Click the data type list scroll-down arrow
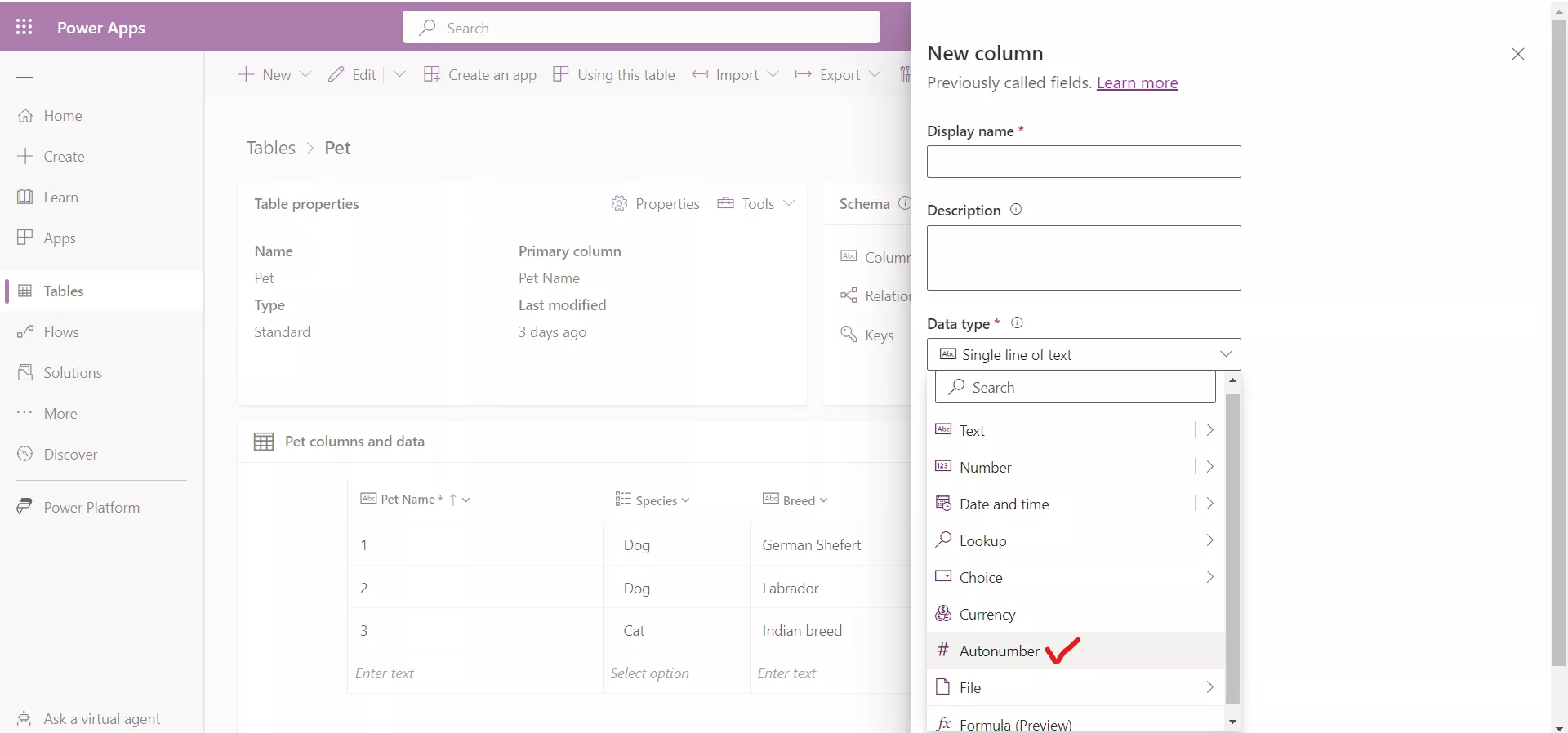Viewport: 1568px width, 733px height. 1232,722
